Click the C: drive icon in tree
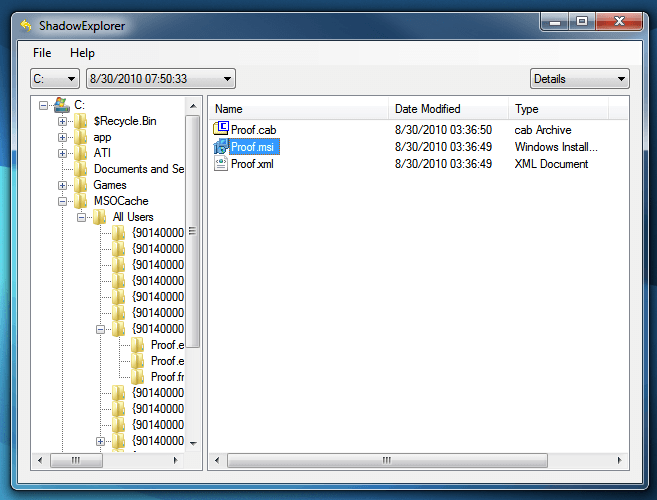Screen dimensions: 657x500 pos(61,105)
